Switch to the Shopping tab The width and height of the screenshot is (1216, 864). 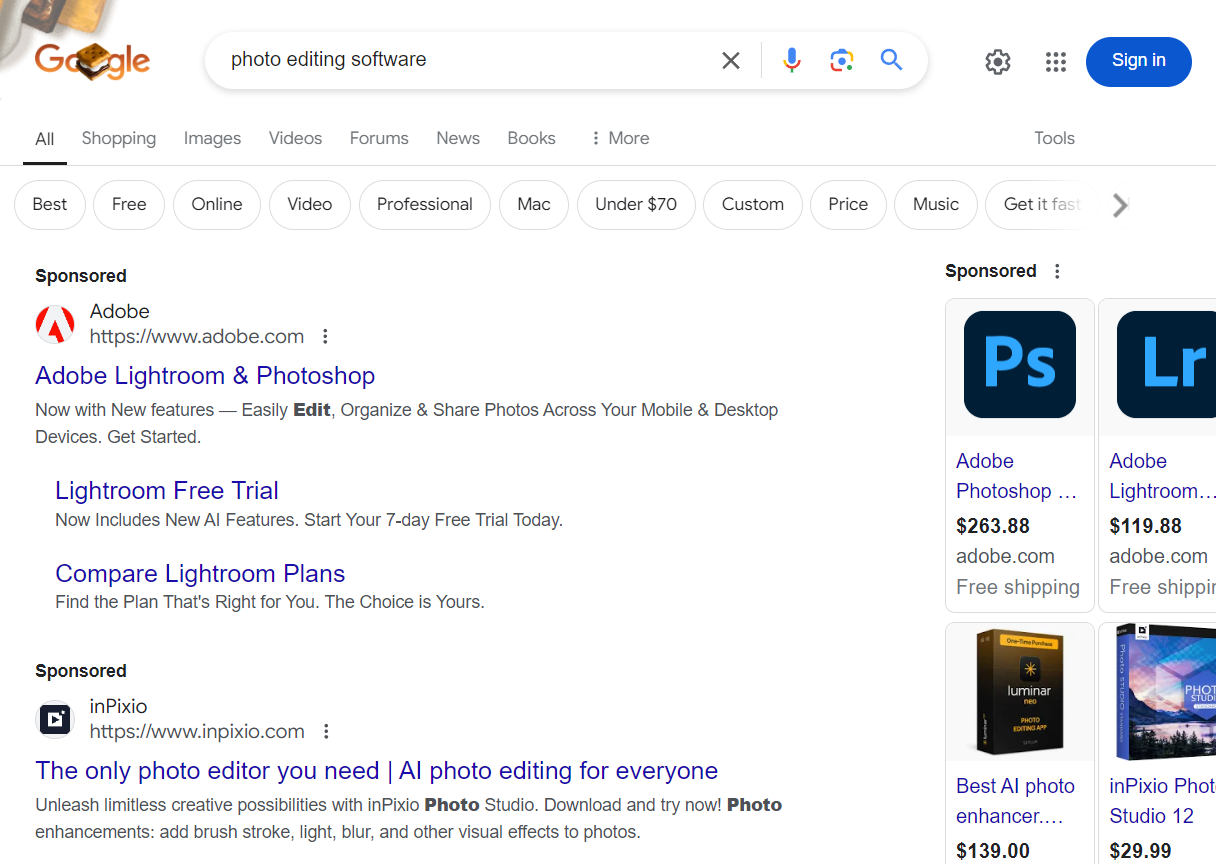coord(119,138)
